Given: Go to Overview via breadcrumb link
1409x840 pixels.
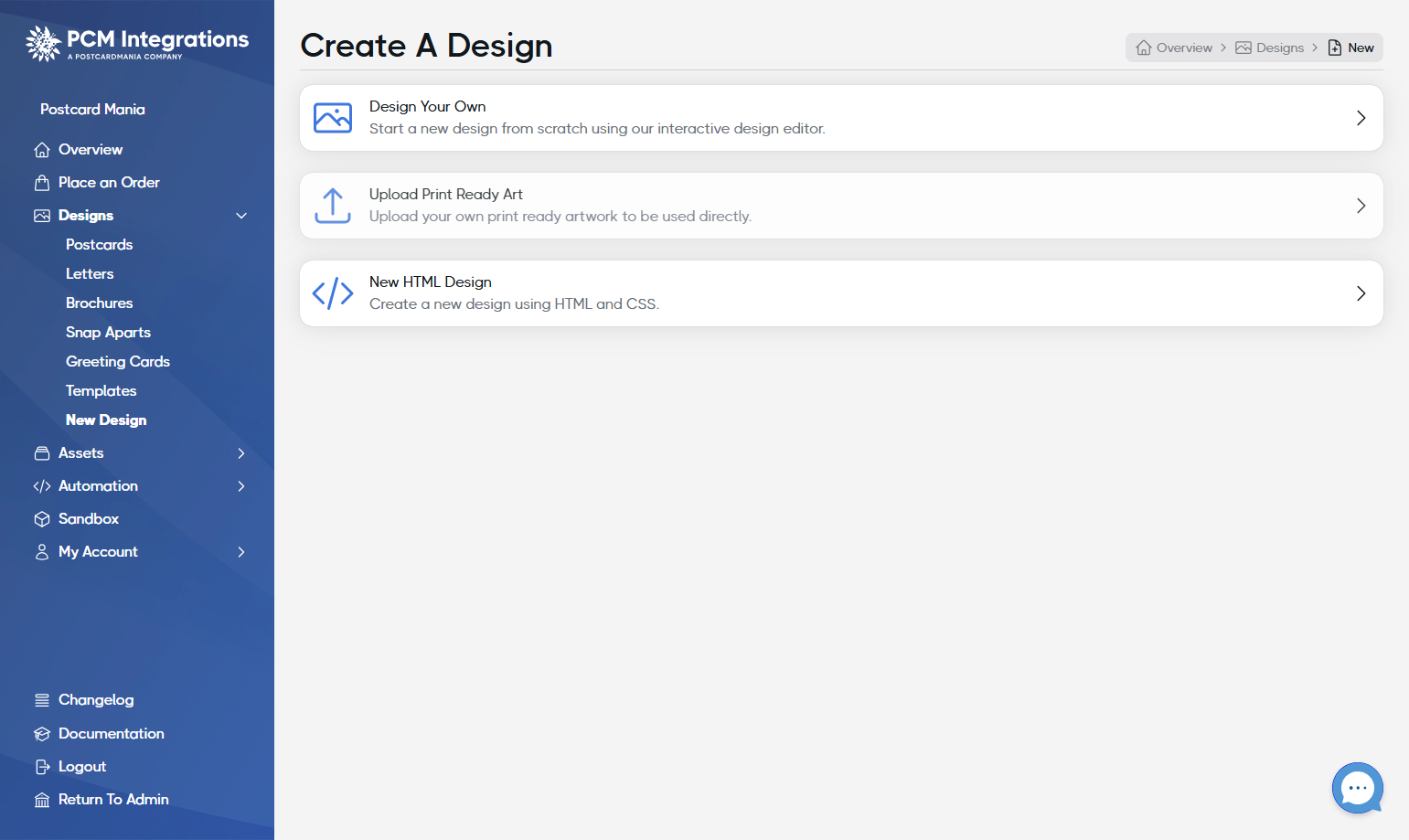Looking at the screenshot, I should 1184,48.
